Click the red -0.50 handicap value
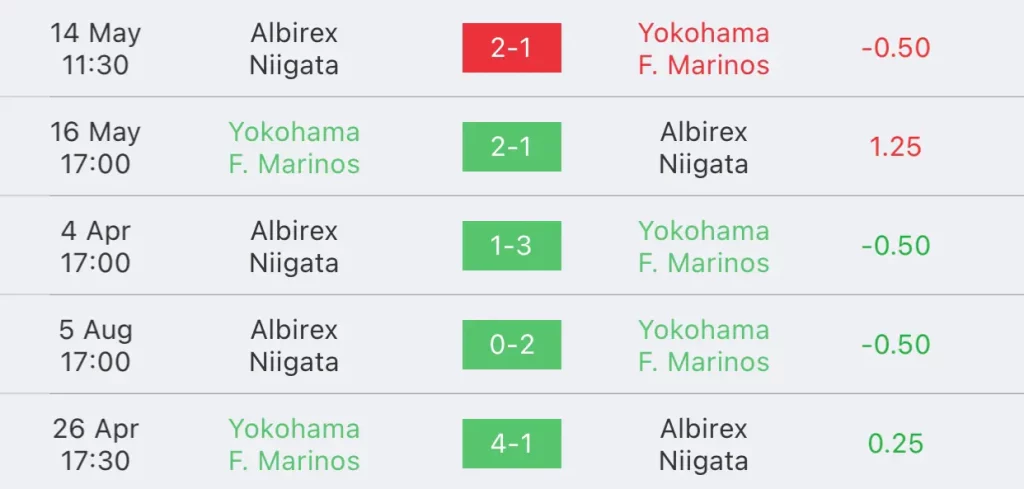1024x489 pixels. [x=895, y=48]
